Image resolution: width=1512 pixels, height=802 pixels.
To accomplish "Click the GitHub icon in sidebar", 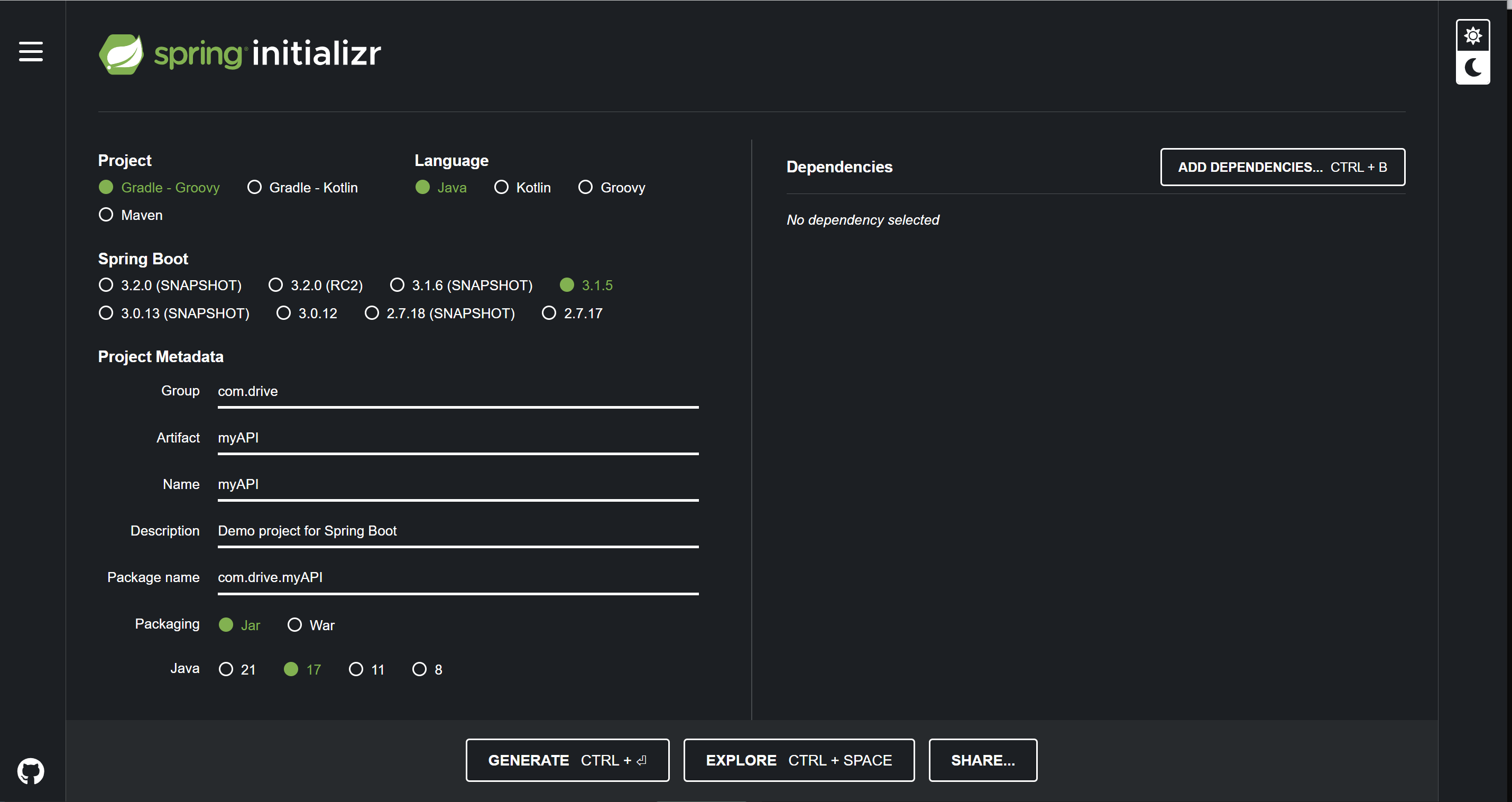I will [x=31, y=770].
